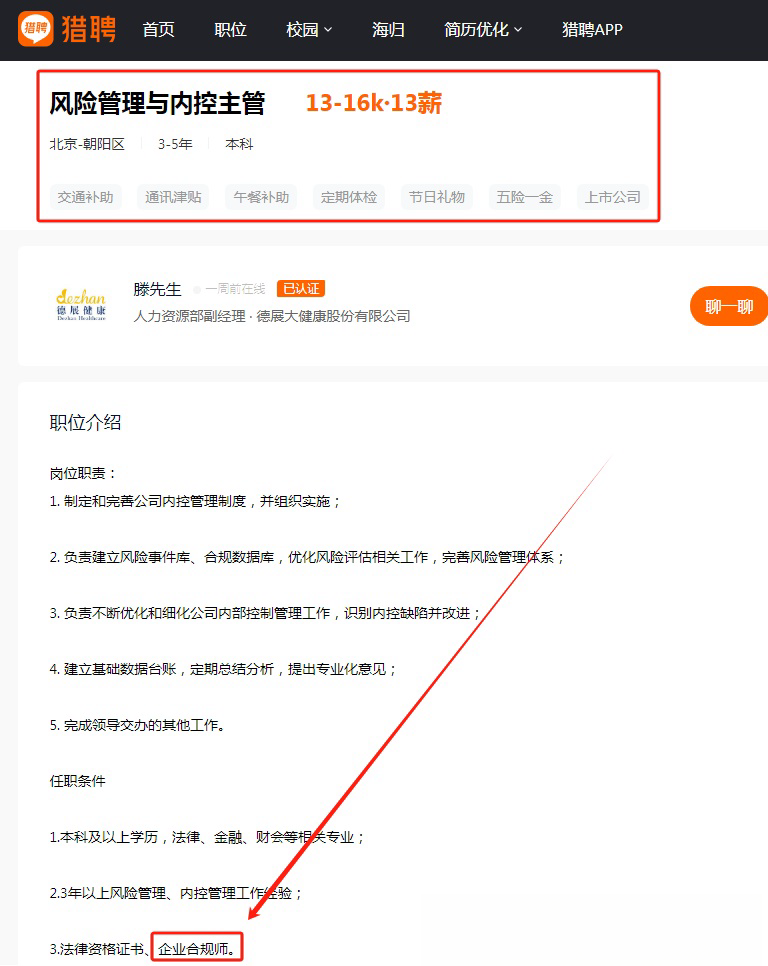
Task: Open the 海归 navigation item
Action: tap(388, 30)
